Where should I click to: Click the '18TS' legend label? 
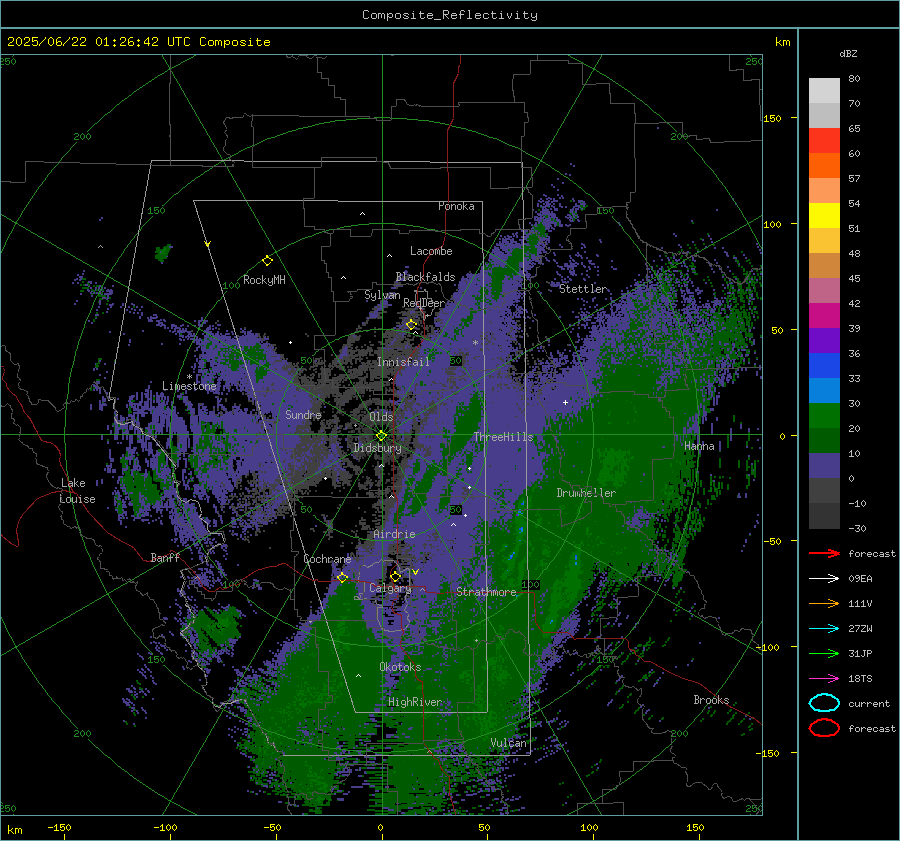[860, 679]
